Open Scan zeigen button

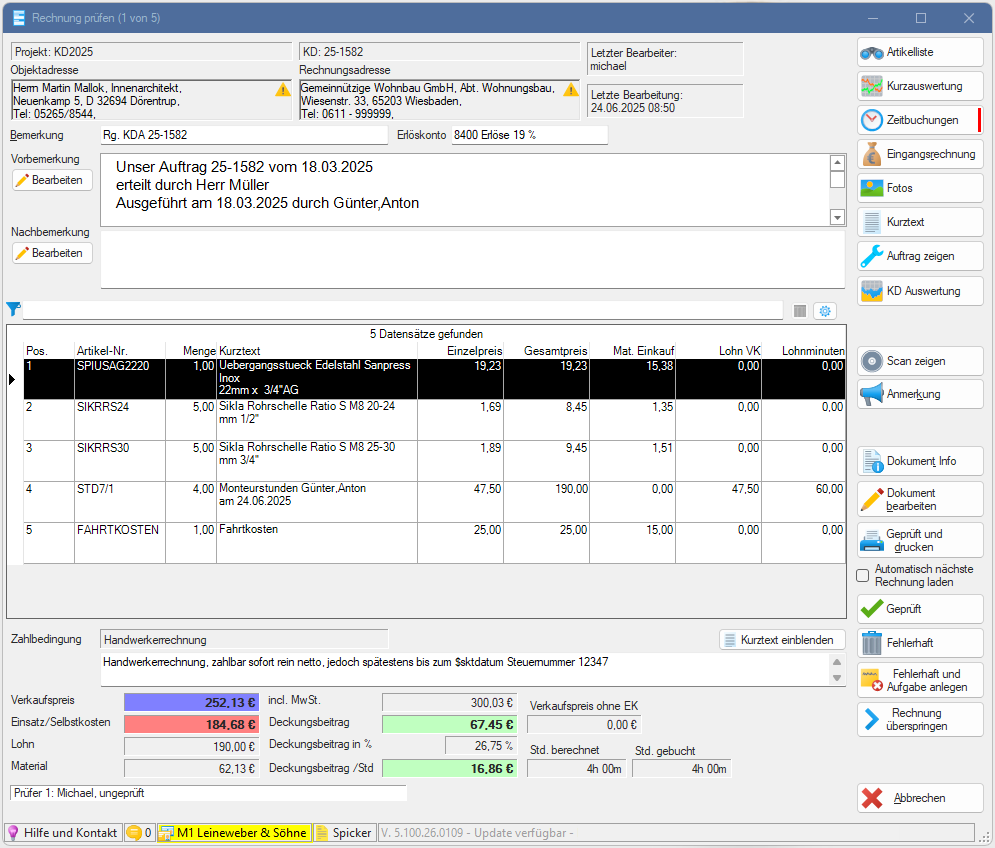click(x=919, y=361)
